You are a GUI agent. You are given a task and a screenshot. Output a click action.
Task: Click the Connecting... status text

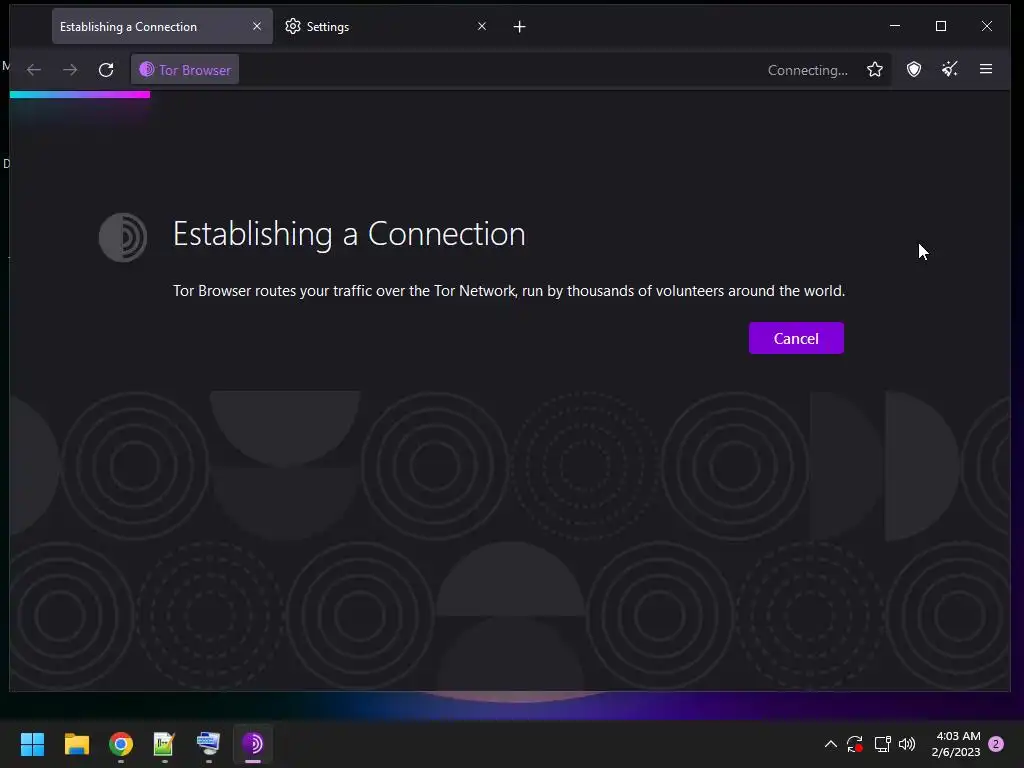coord(807,71)
